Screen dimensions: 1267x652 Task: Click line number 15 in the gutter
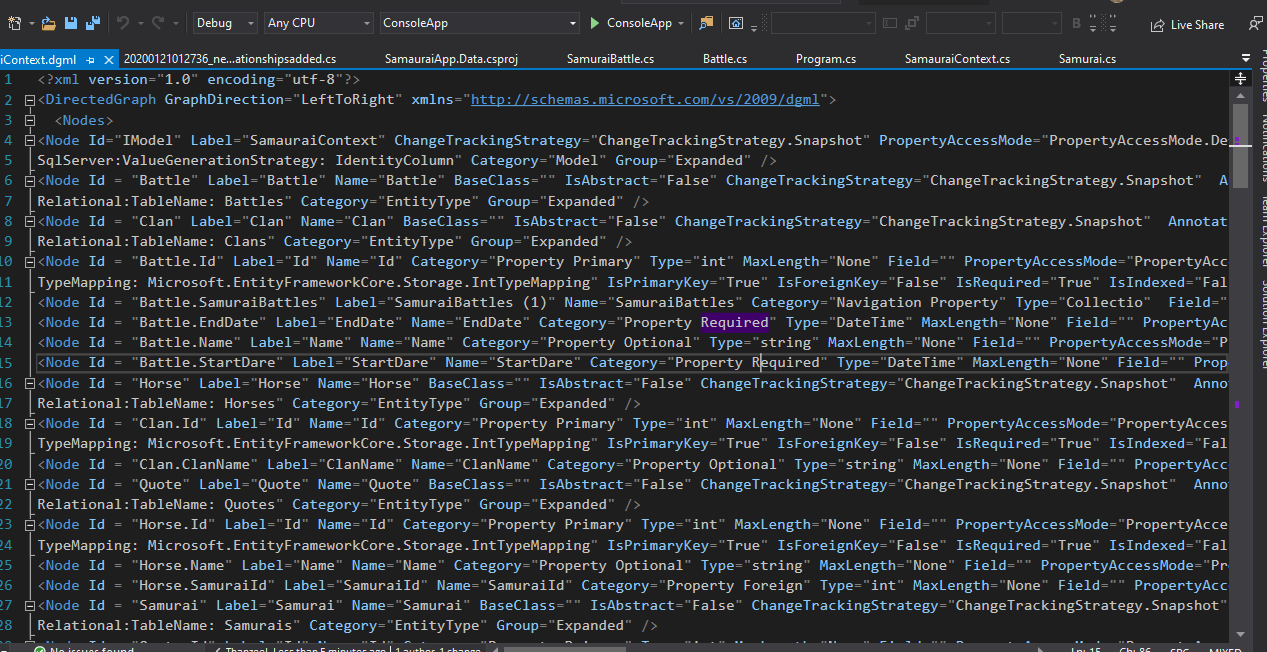8,362
